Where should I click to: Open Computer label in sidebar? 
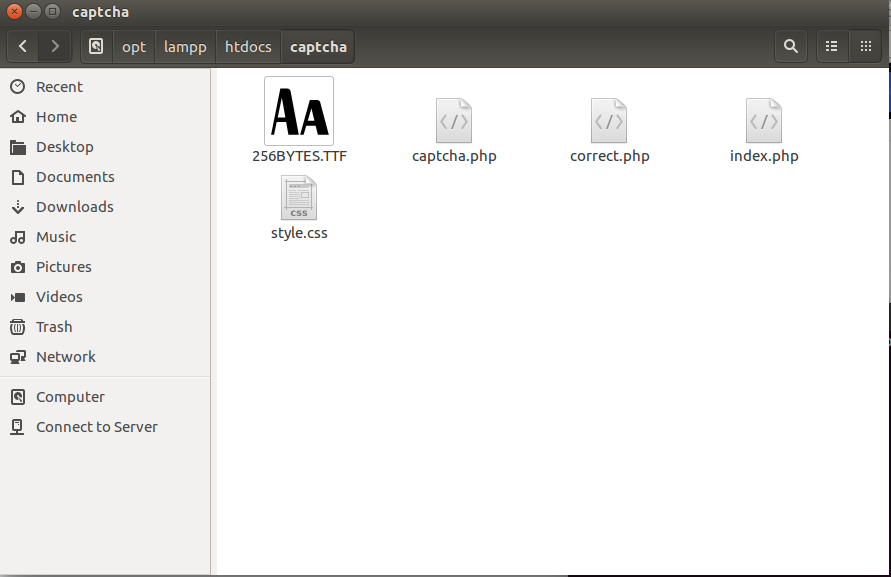(70, 397)
